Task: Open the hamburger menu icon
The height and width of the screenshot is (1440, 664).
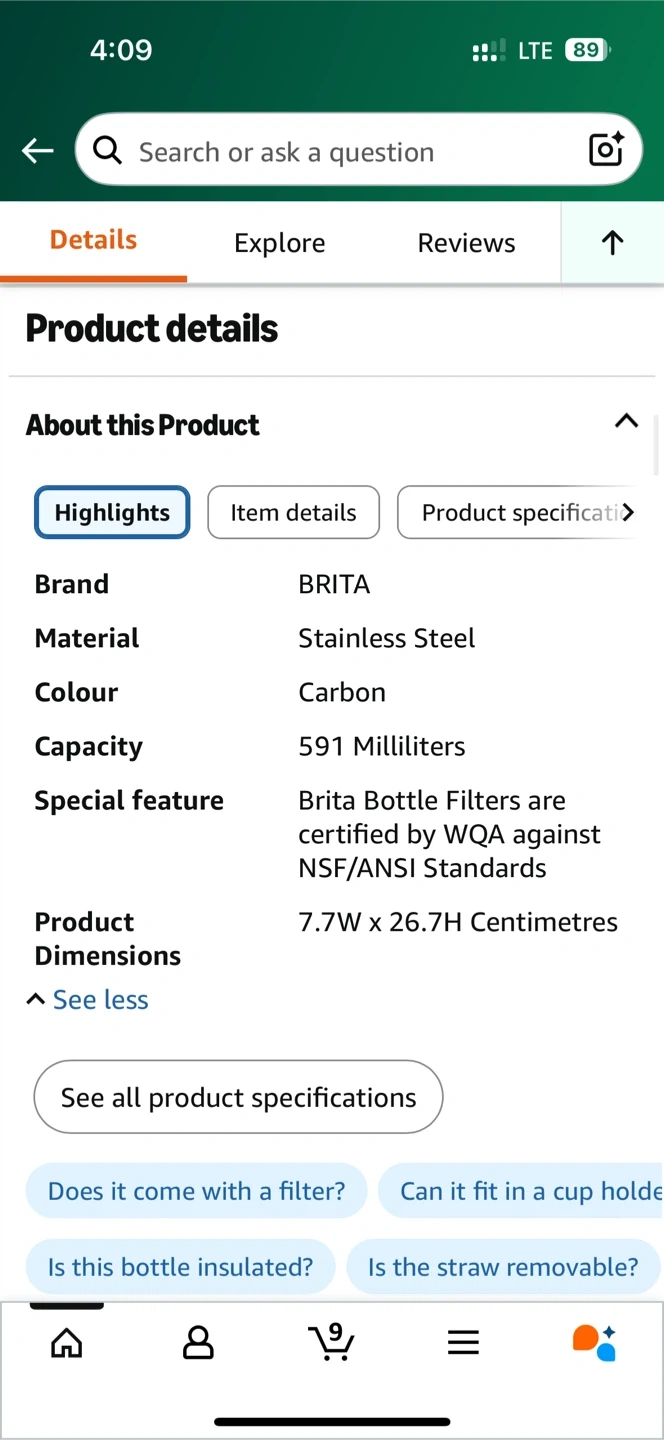Action: [x=463, y=1343]
